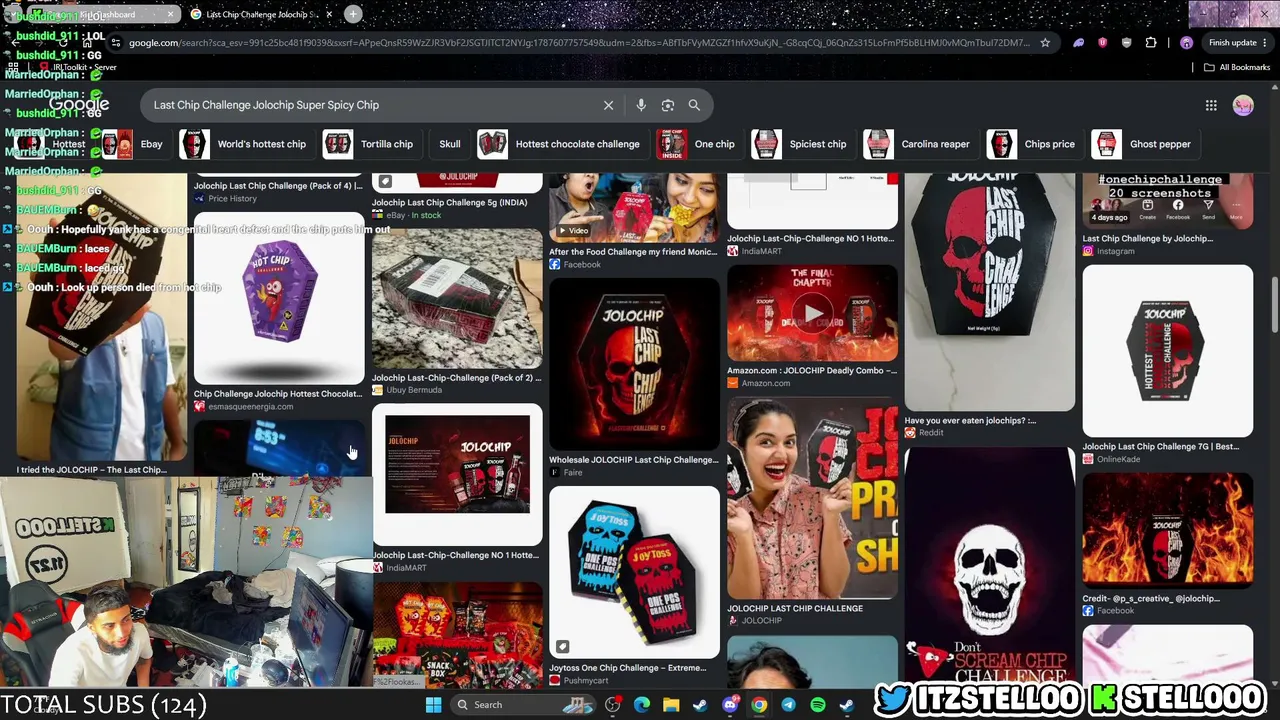Open 'Jolochip Last Chip Challenge 7G' link

[x=1160, y=447]
